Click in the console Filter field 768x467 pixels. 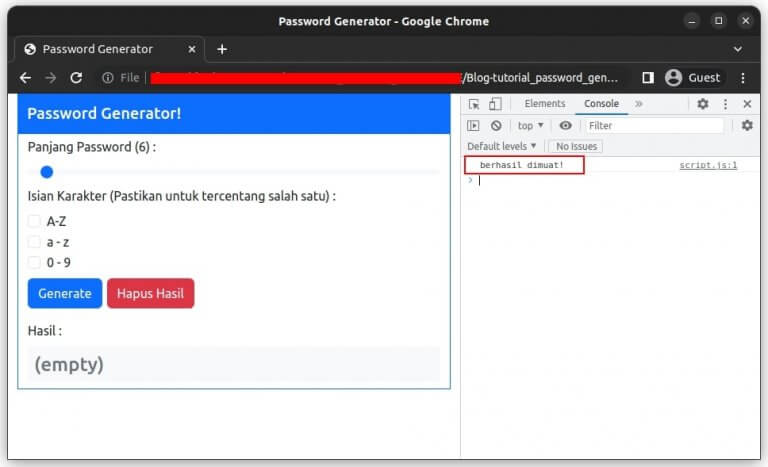(x=655, y=125)
